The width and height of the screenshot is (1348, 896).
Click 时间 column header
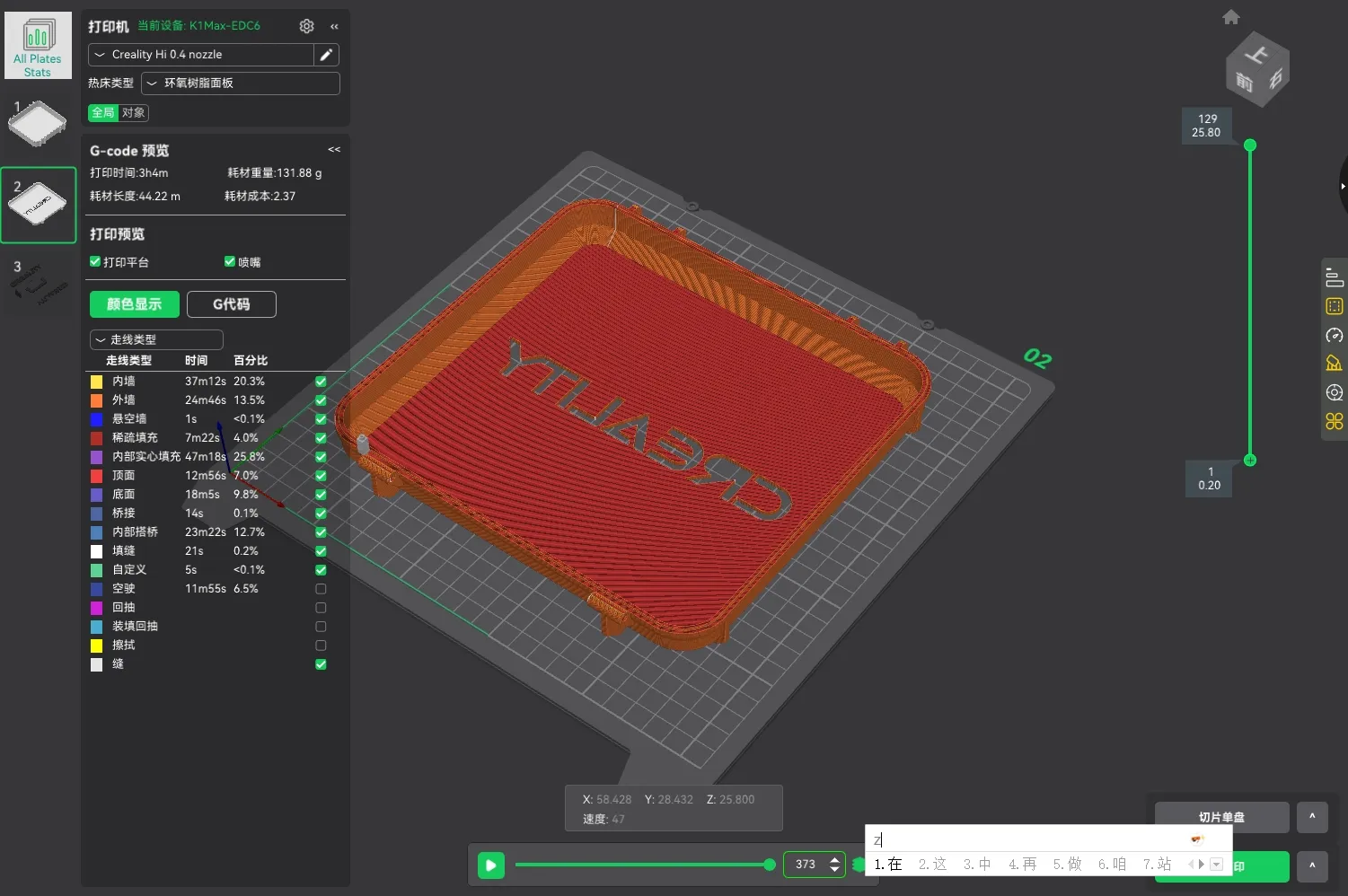click(x=196, y=360)
